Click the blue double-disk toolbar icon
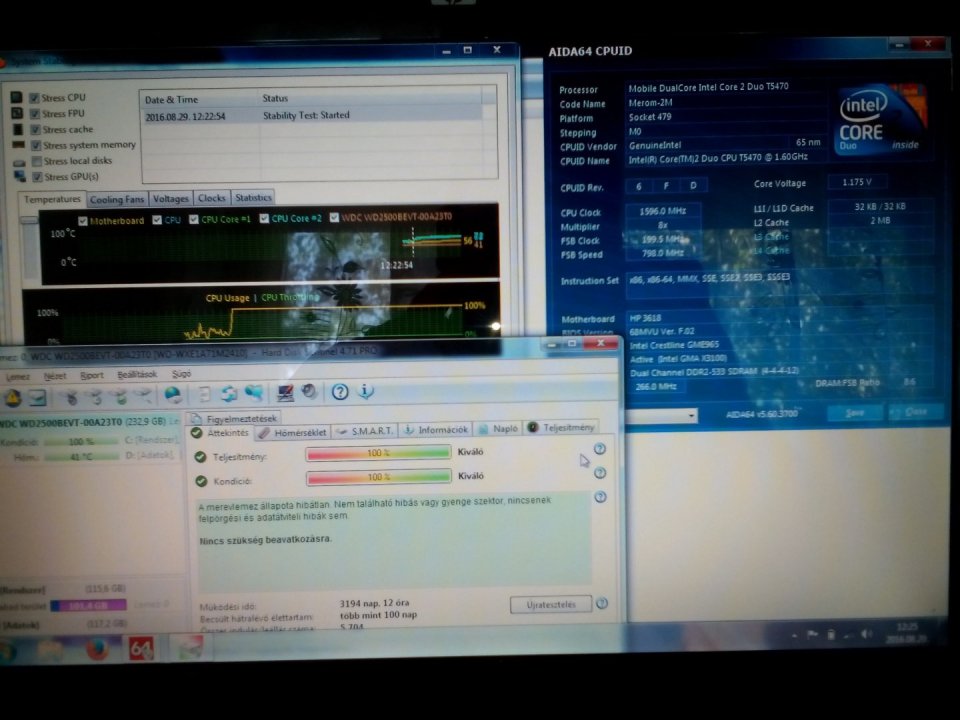This screenshot has width=960, height=720. [254, 392]
